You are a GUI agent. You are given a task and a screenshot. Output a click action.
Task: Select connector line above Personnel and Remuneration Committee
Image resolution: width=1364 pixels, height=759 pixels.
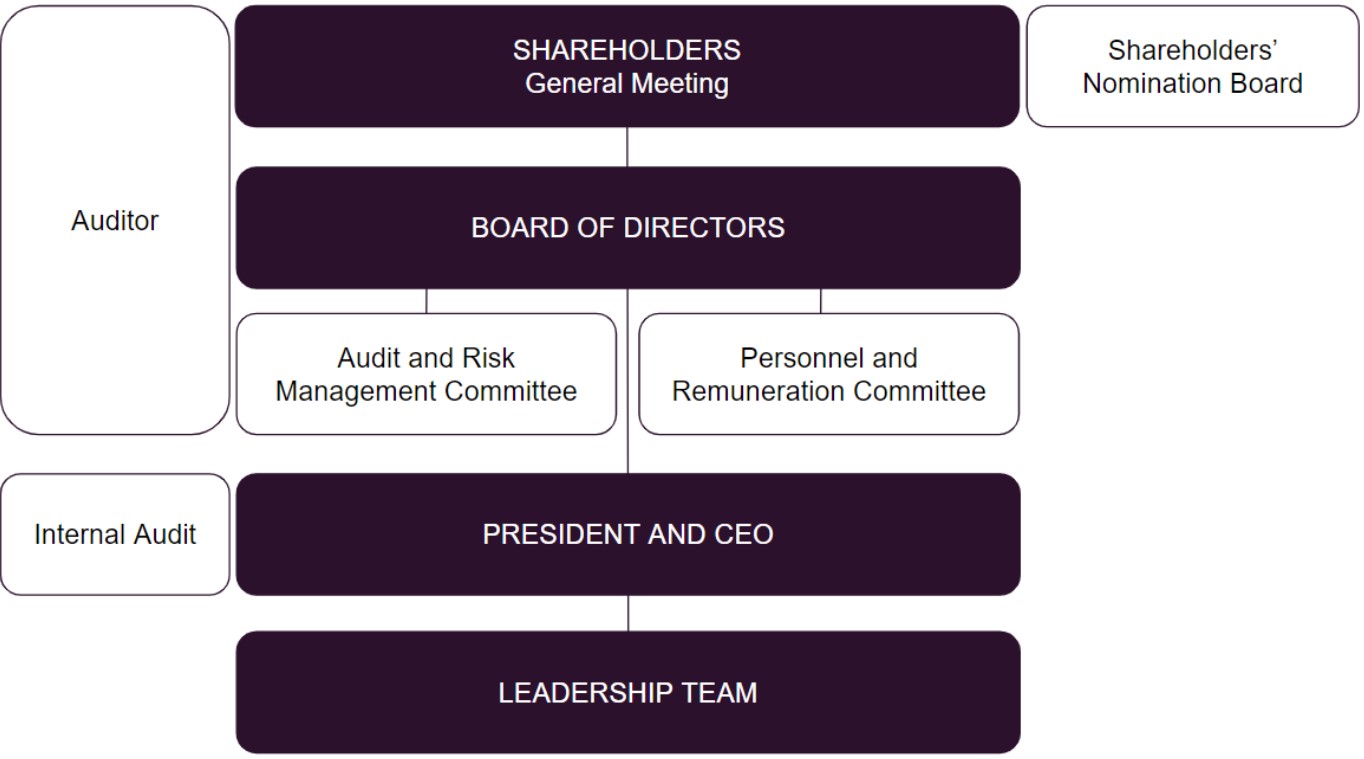pyautogui.click(x=820, y=301)
